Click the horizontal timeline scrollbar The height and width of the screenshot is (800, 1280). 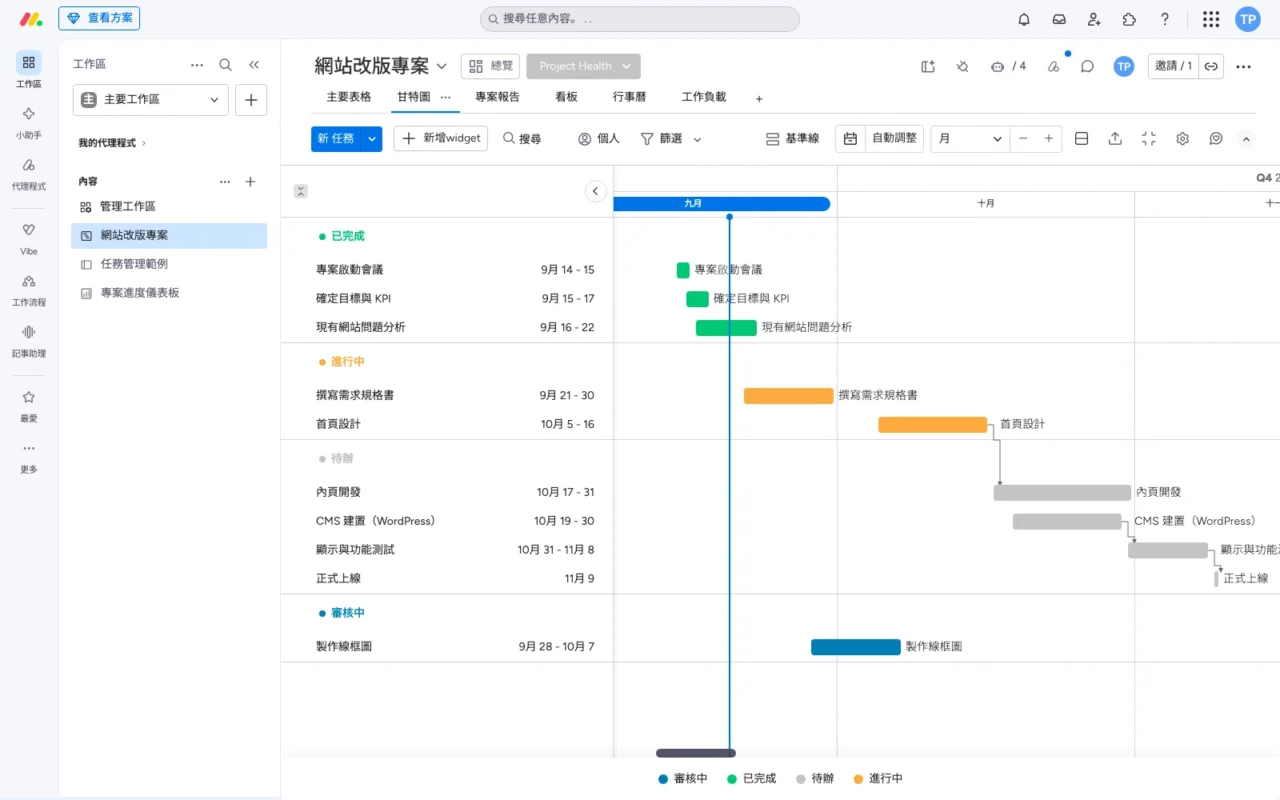(696, 753)
